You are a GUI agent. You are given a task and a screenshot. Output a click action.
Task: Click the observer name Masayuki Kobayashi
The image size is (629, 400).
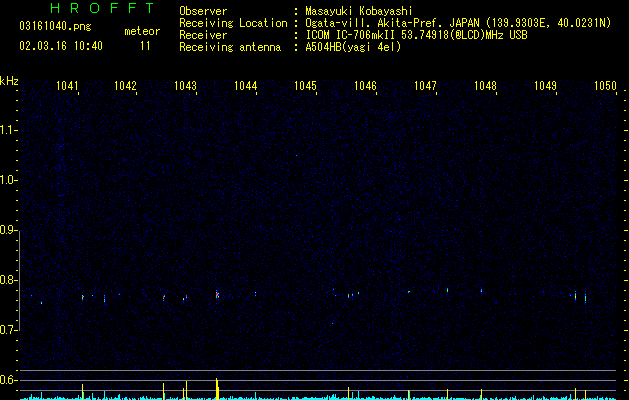pos(359,11)
